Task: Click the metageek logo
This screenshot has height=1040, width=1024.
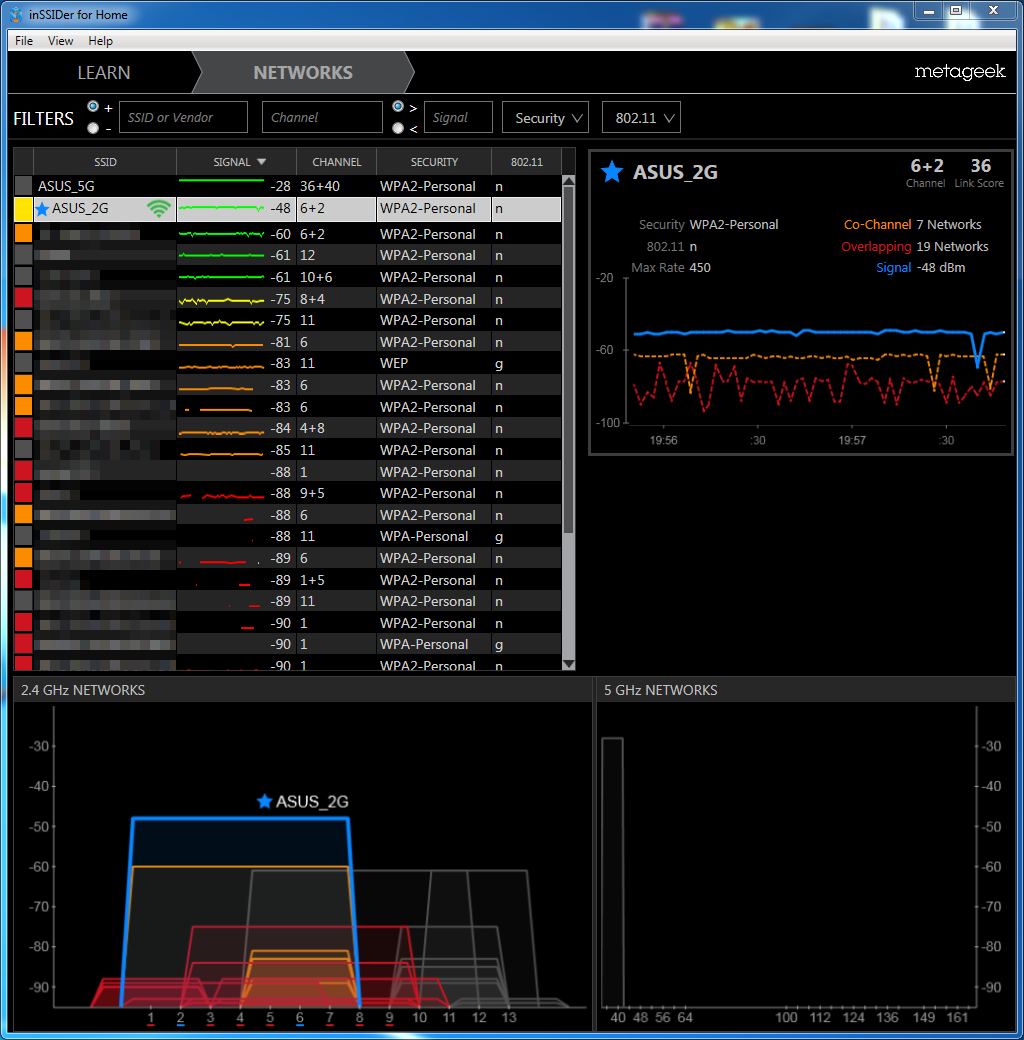Action: (x=960, y=72)
